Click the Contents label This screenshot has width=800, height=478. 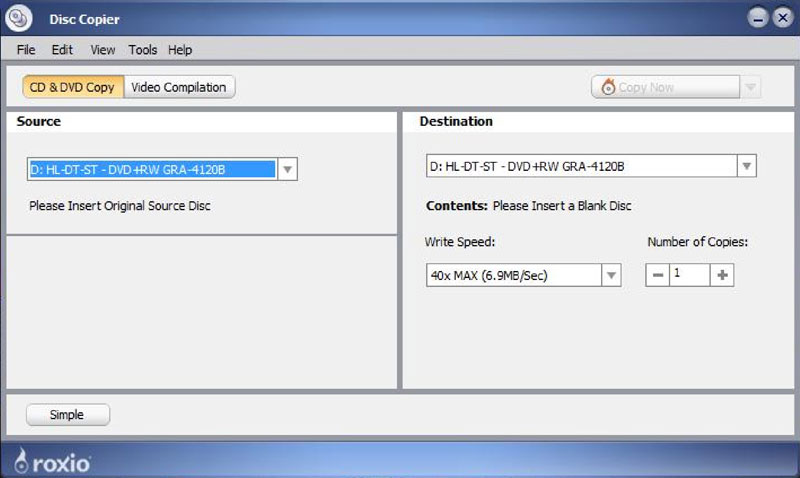[x=457, y=206]
